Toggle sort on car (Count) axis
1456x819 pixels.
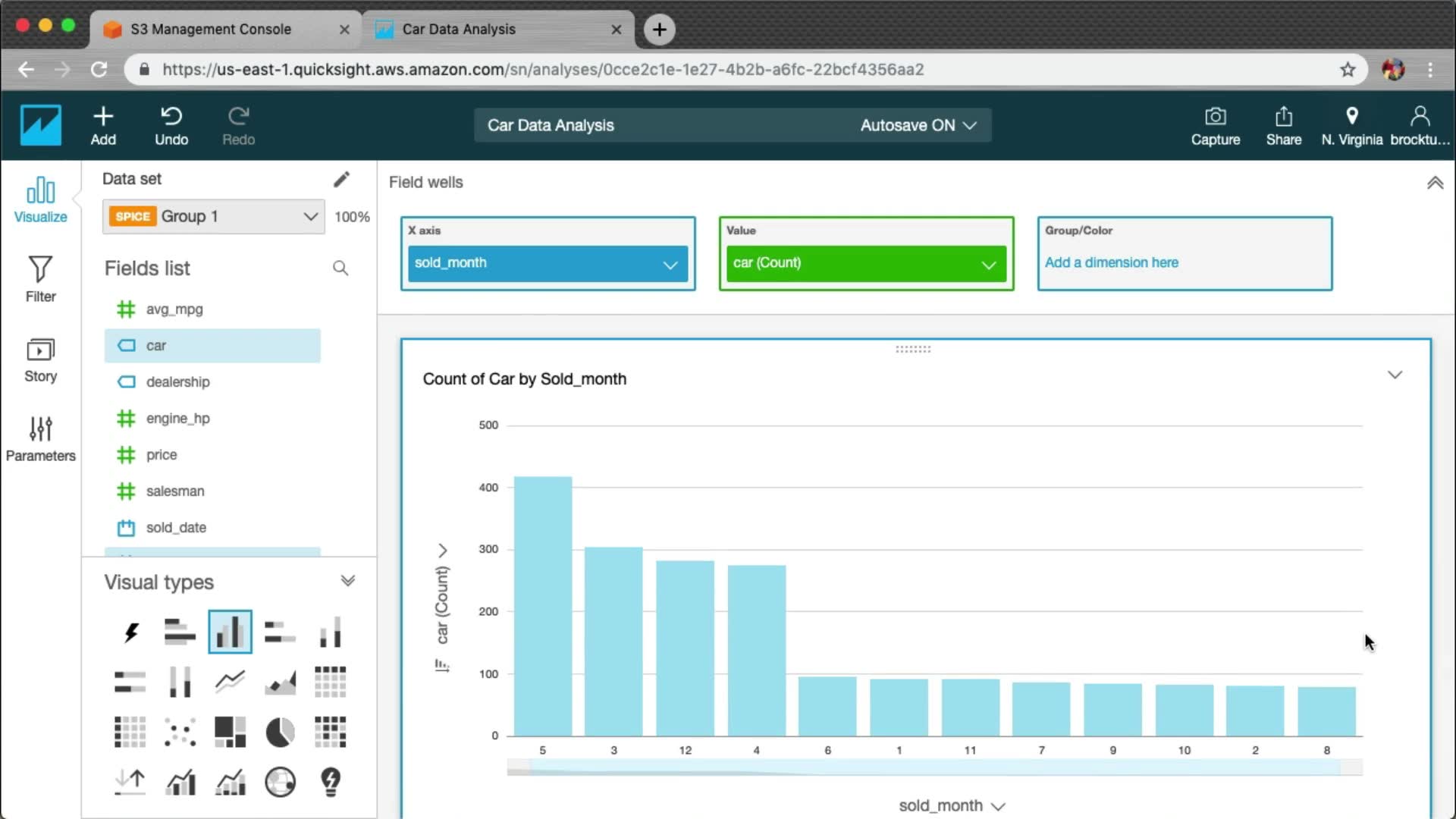pos(442,665)
